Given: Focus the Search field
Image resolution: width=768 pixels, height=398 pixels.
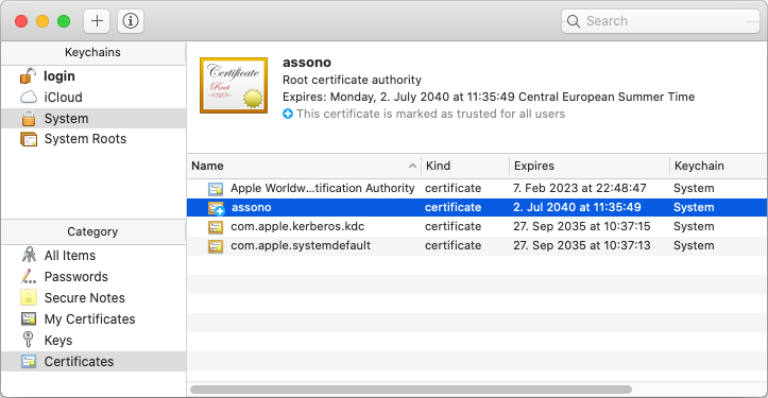Looking at the screenshot, I should (x=660, y=21).
